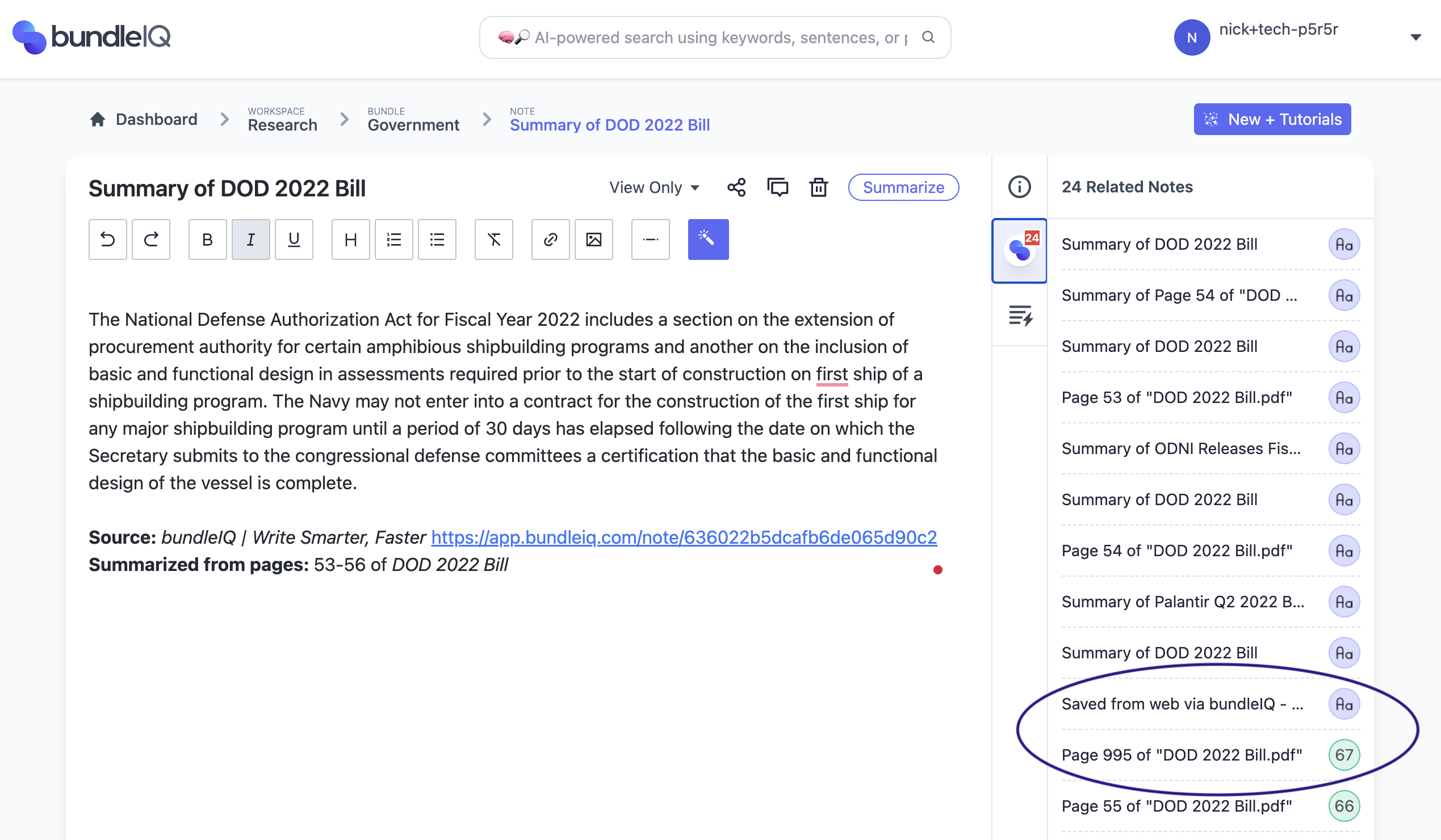Viewport: 1441px width, 840px height.
Task: Click the AI-powered search field
Action: [715, 37]
